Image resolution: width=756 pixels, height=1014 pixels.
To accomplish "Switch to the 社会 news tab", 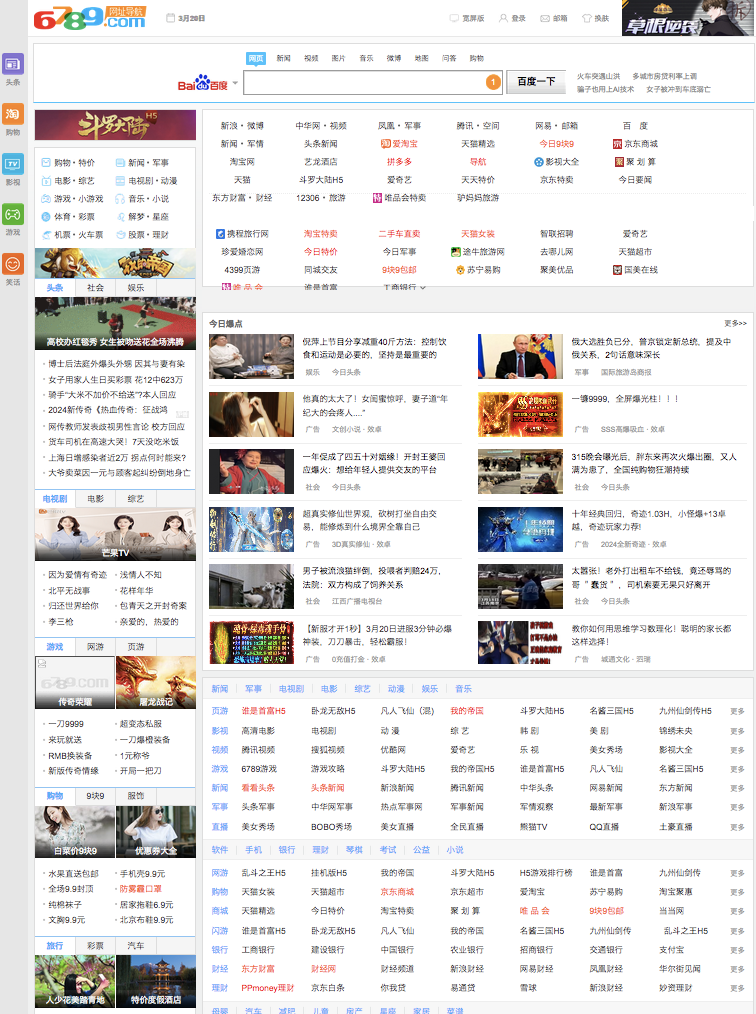I will (96, 287).
